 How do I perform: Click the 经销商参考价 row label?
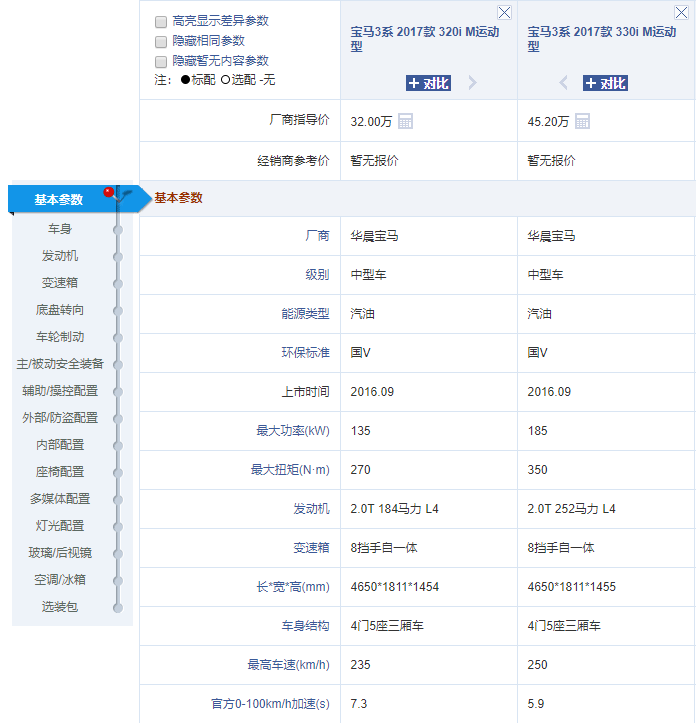coord(293,161)
